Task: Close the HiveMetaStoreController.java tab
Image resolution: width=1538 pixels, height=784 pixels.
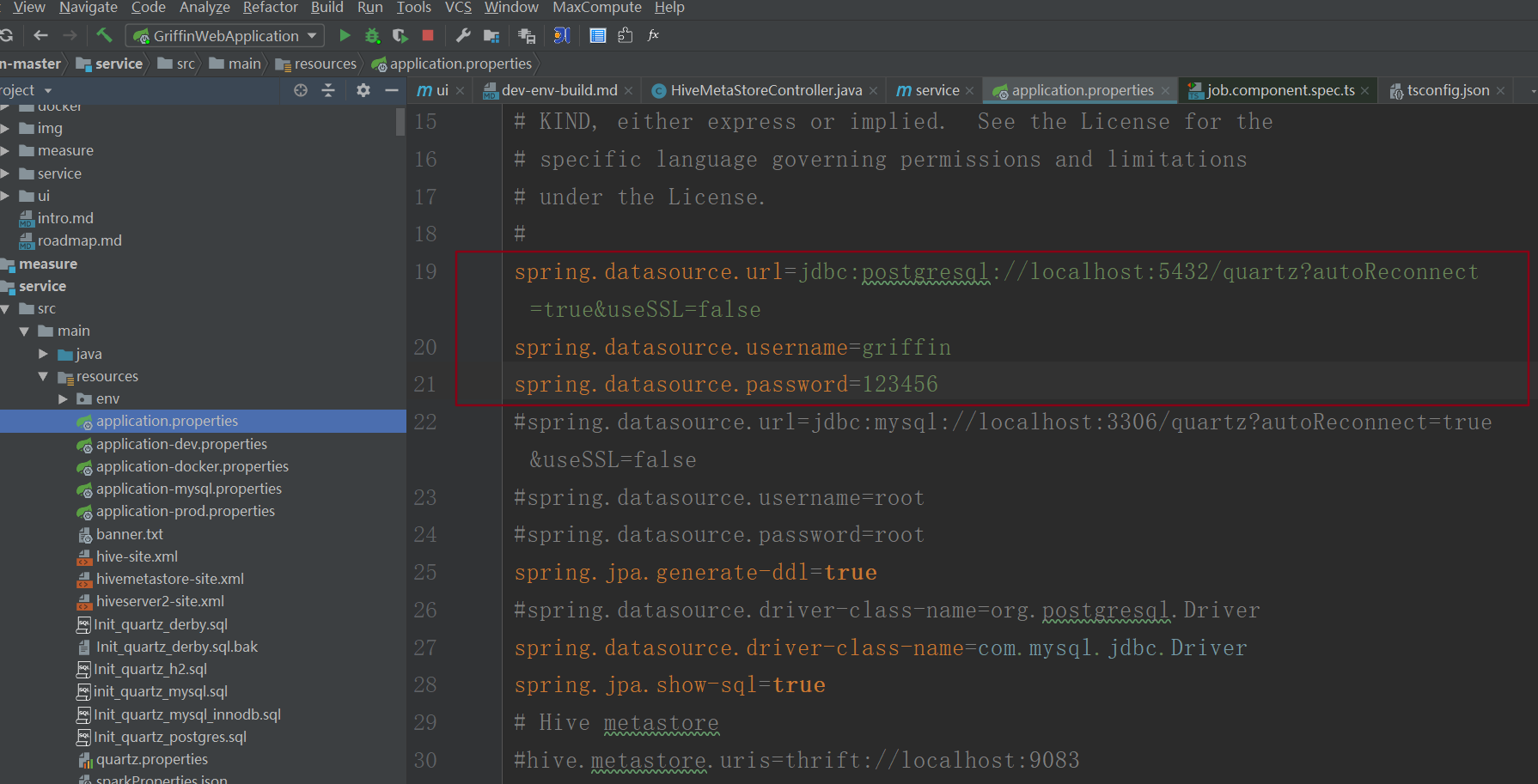Action: coord(874,91)
